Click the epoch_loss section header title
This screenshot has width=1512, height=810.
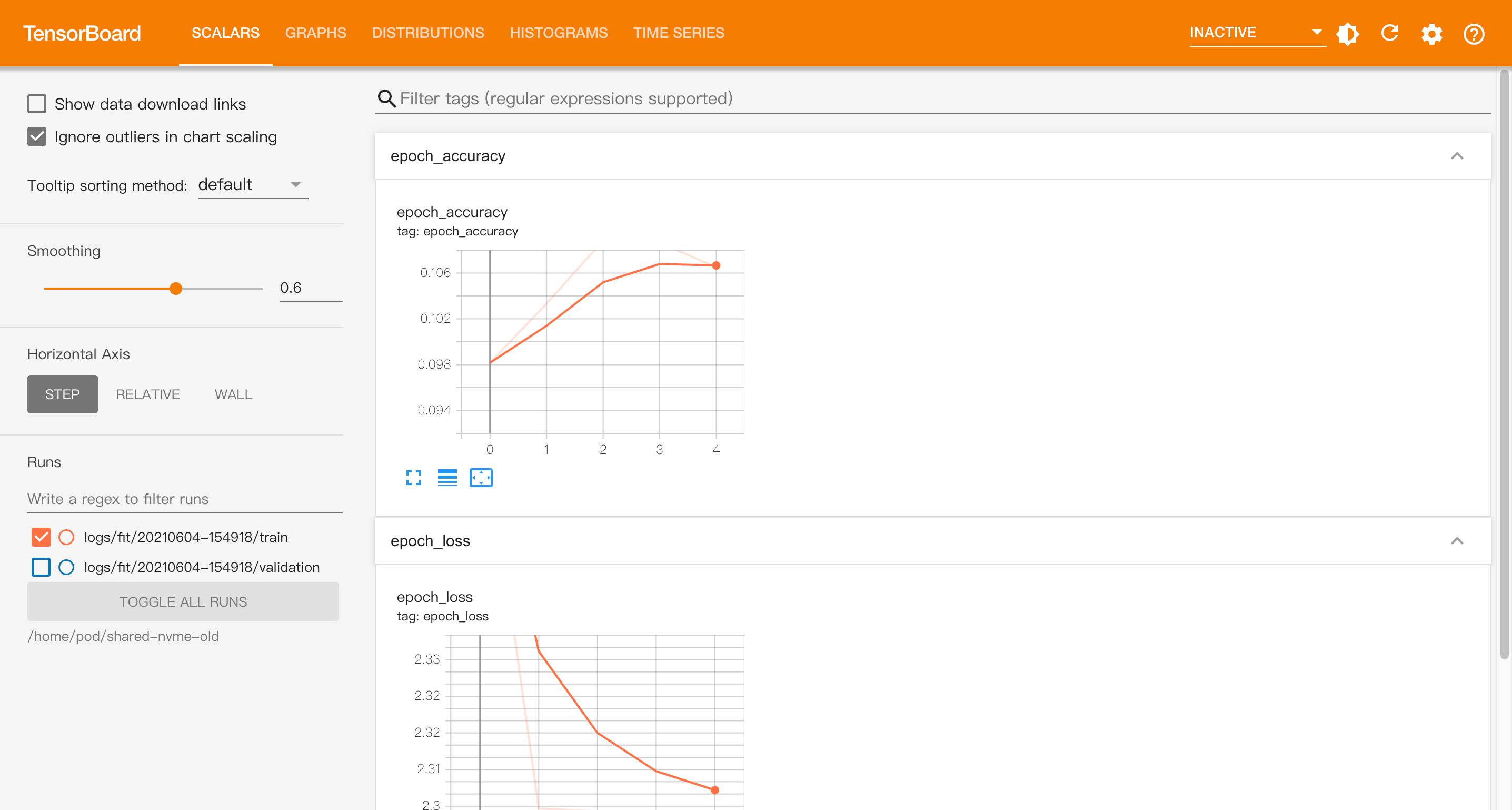(430, 540)
